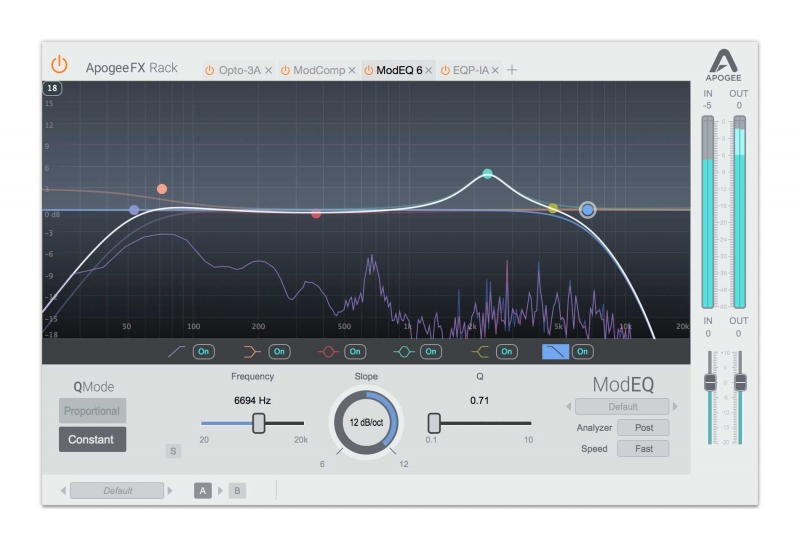800x547 pixels.
Task: Click the OUT level meter
Action: tap(739, 212)
